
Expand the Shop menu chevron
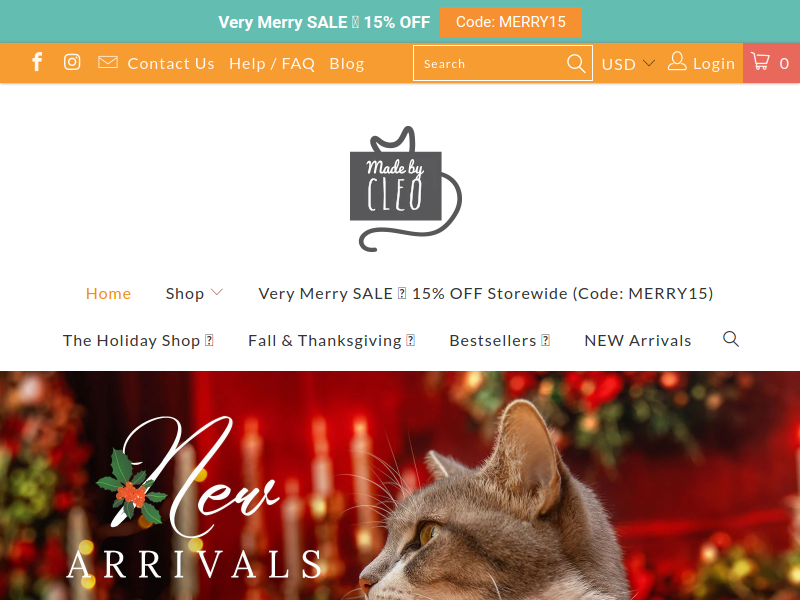[x=217, y=292]
